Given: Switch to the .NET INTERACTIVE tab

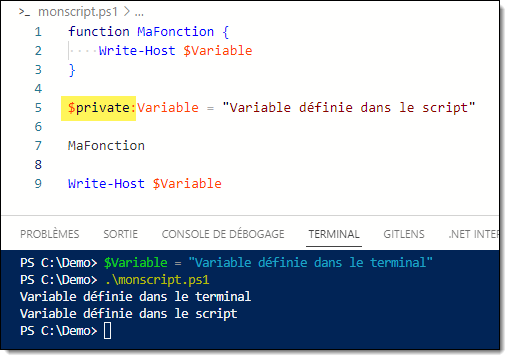Looking at the screenshot, I should pos(473,234).
